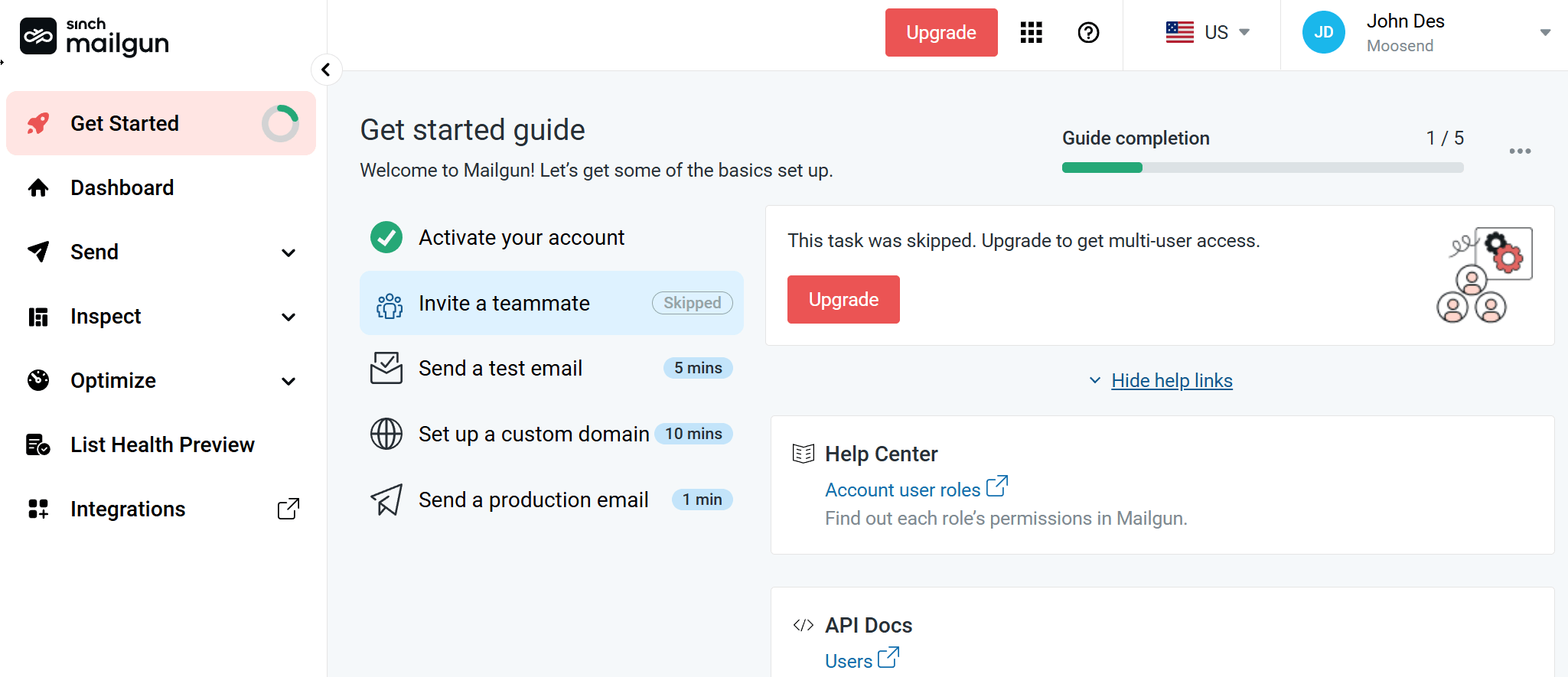Open the John Des account dropdown arrow

(x=1545, y=32)
